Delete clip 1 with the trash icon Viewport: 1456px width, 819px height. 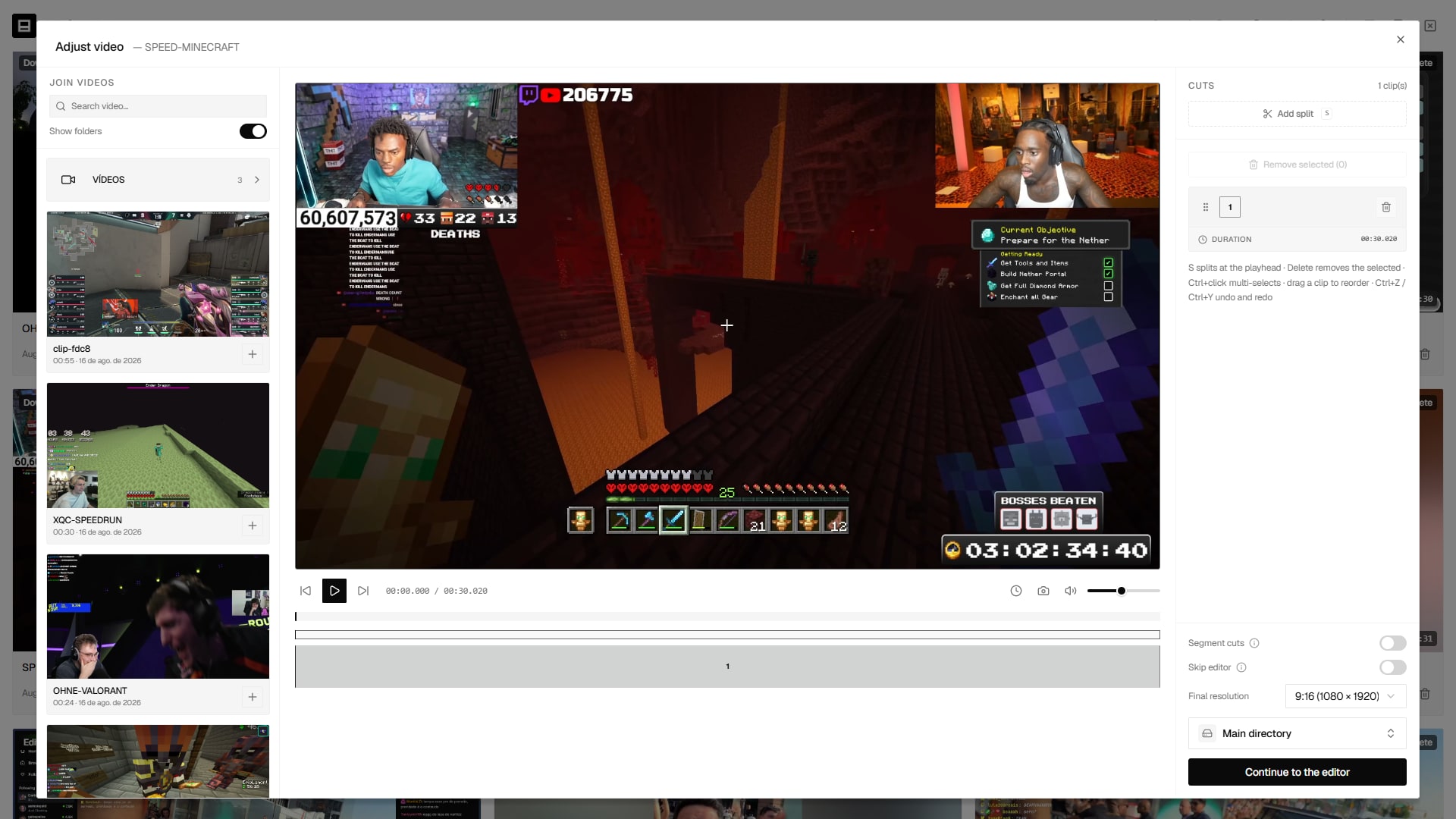(x=1386, y=207)
